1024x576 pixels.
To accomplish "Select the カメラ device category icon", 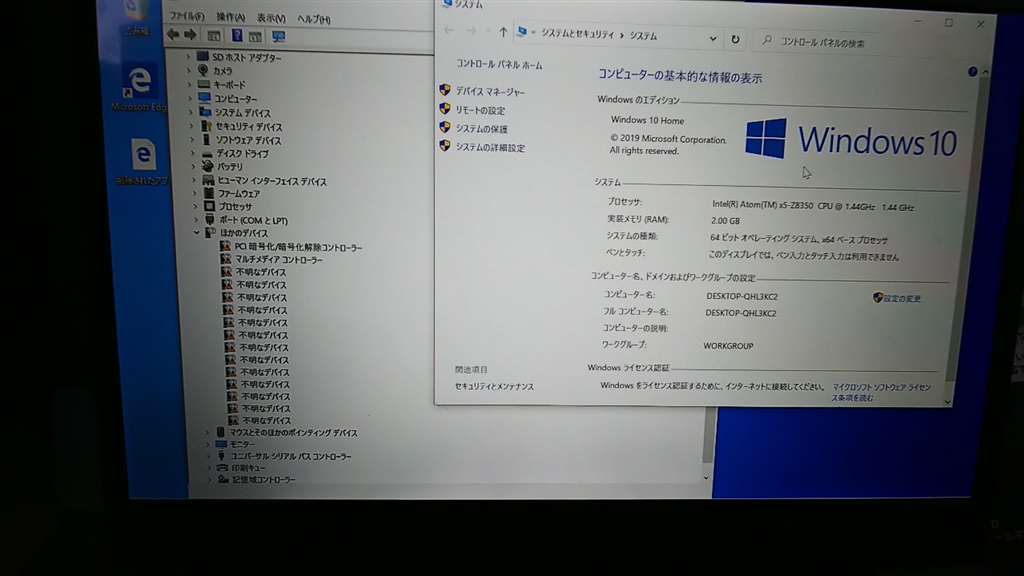I will pos(203,71).
